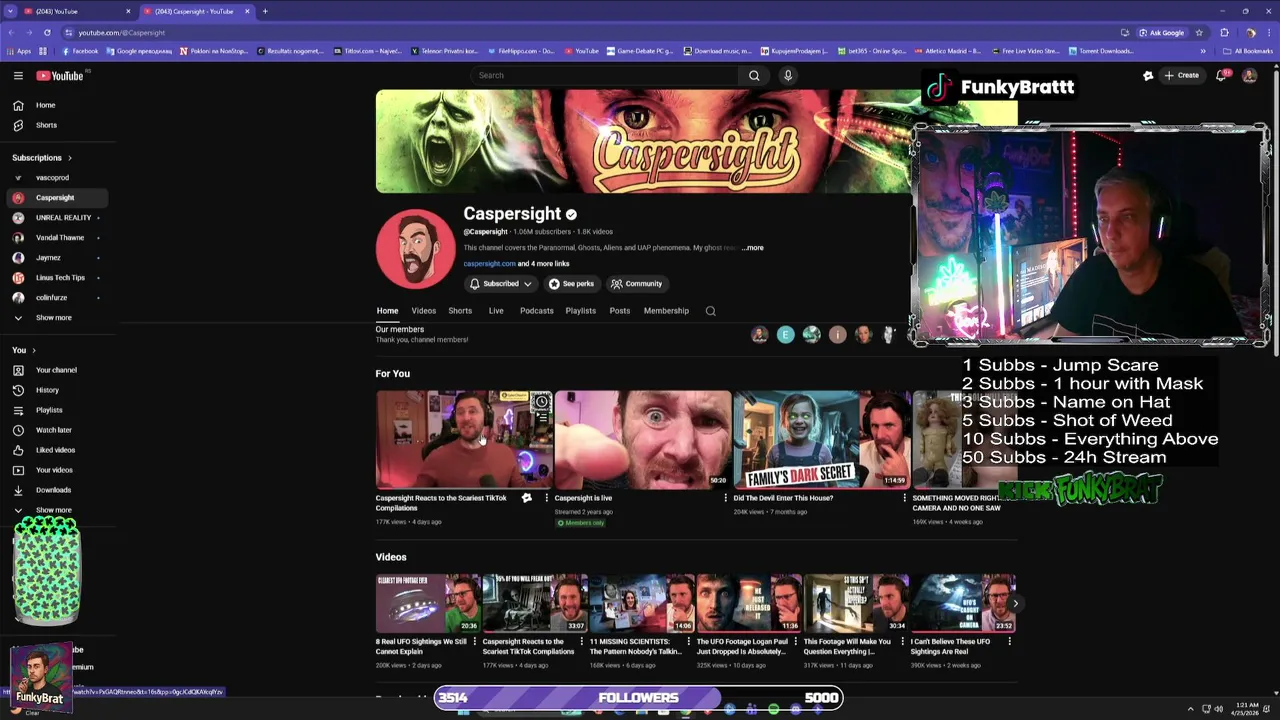The height and width of the screenshot is (720, 1280).
Task: Open the browser tab search dropdown
Action: click(11, 11)
